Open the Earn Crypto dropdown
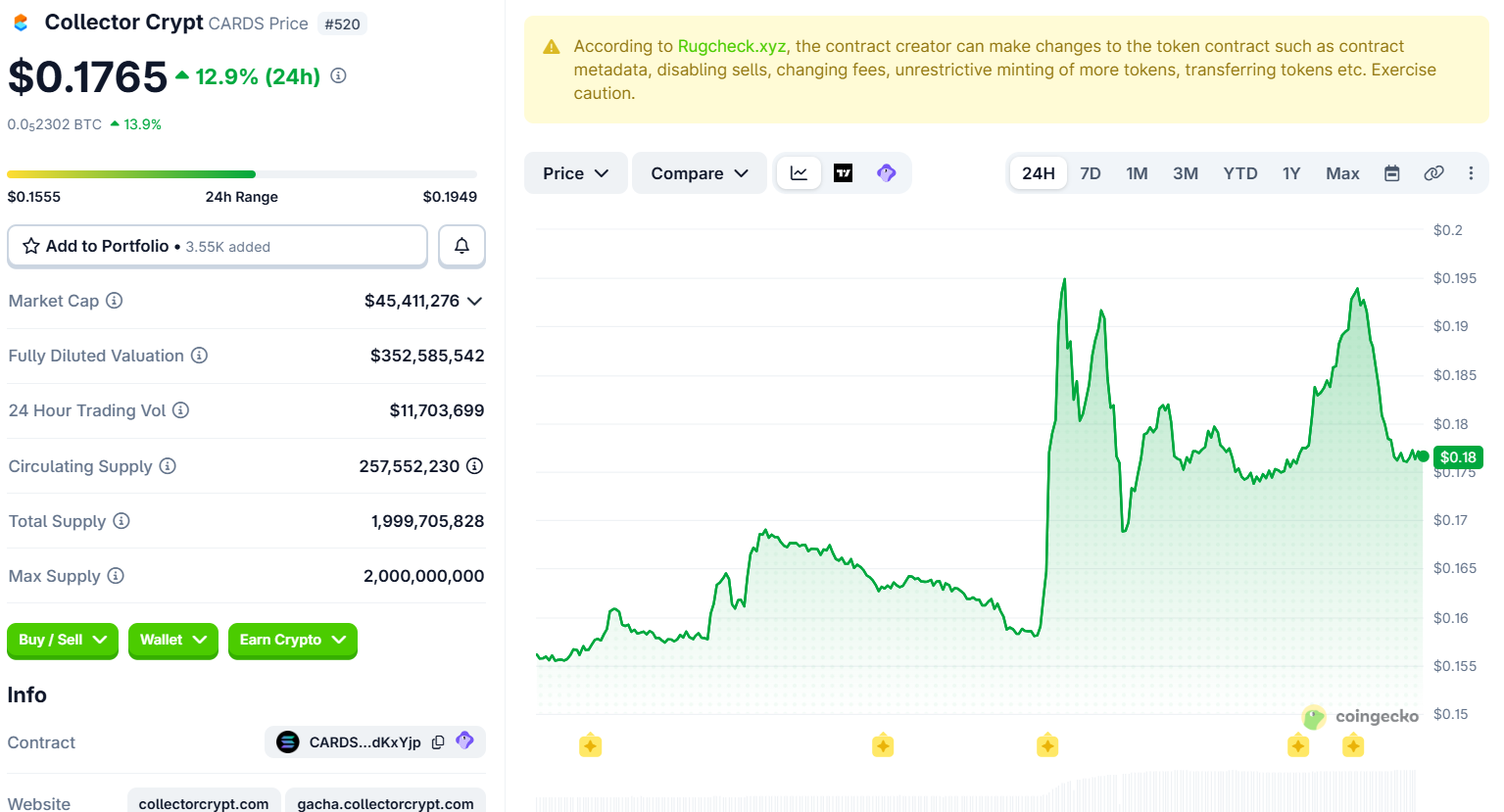This screenshot has height=812, width=1504. (x=293, y=641)
